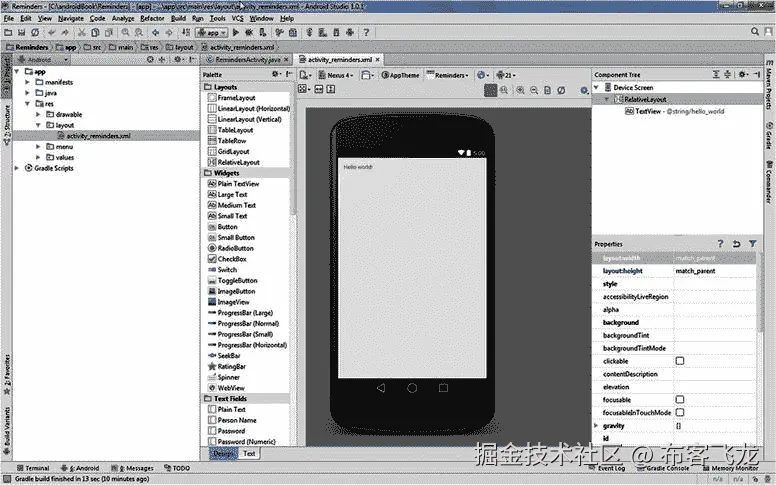Click the Copy icon in main toolbar
The width and height of the screenshot is (776, 485).
(95, 33)
